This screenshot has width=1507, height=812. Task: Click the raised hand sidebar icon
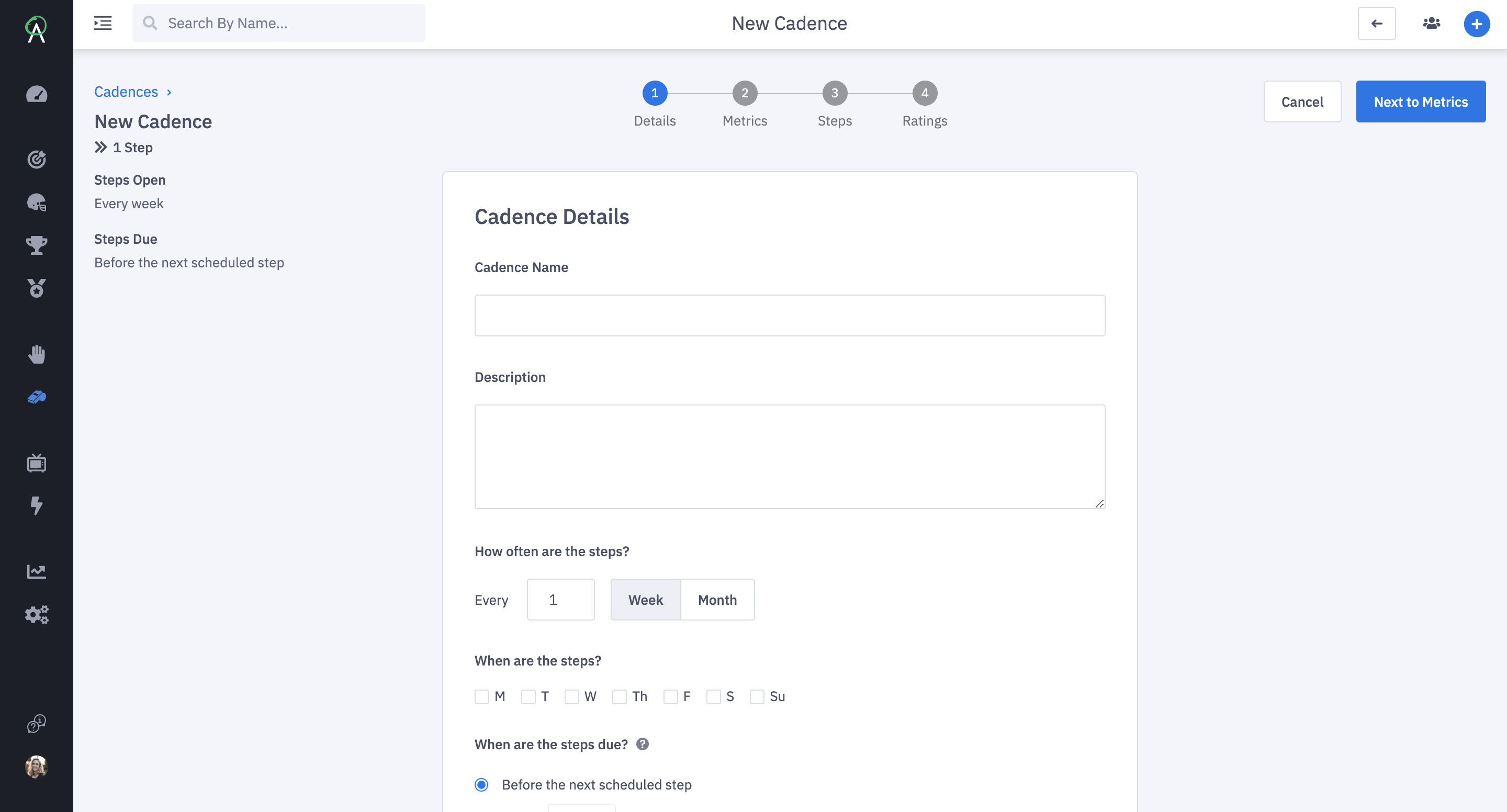36,354
